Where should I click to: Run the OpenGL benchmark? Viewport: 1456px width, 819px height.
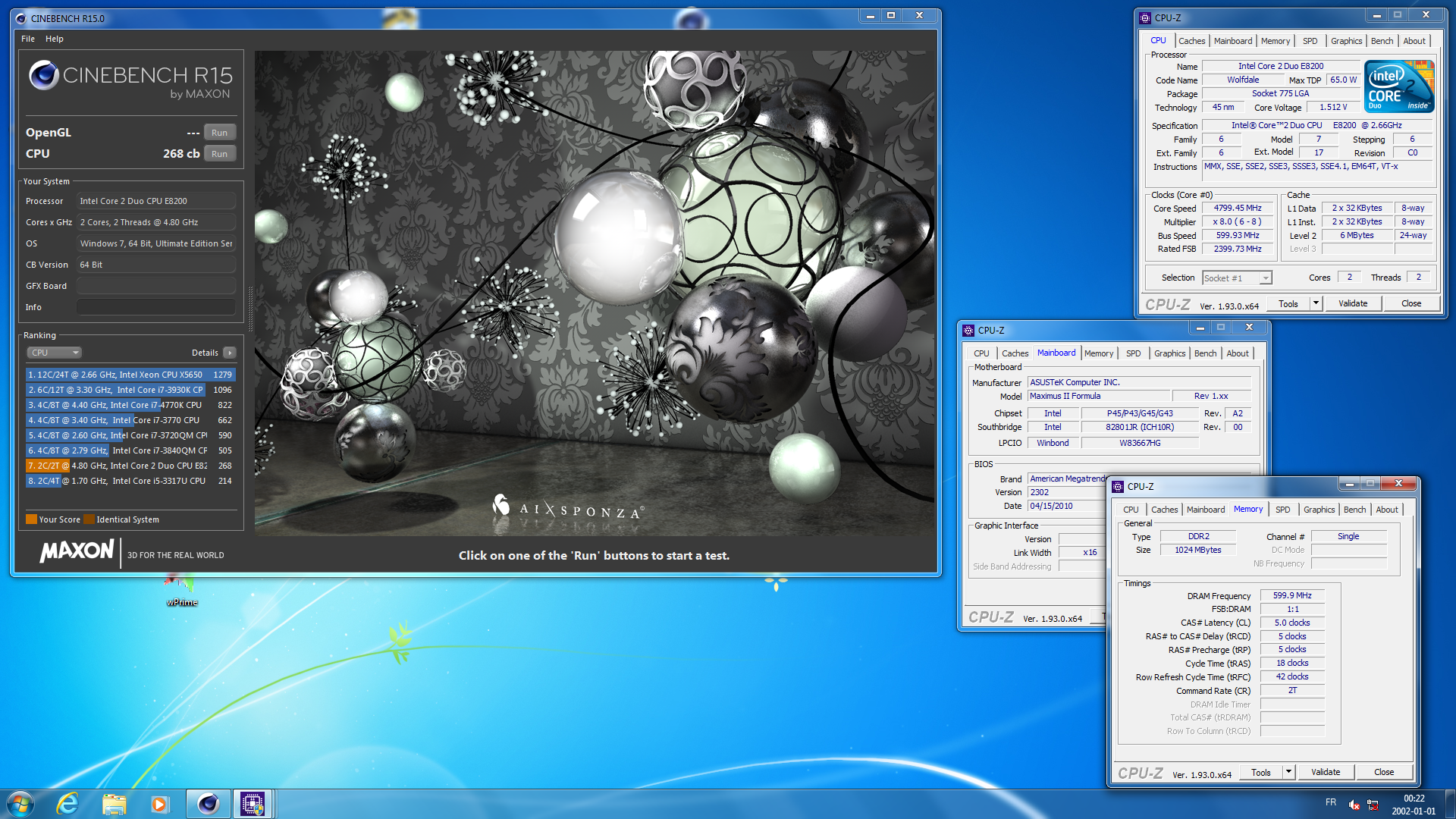[x=219, y=133]
